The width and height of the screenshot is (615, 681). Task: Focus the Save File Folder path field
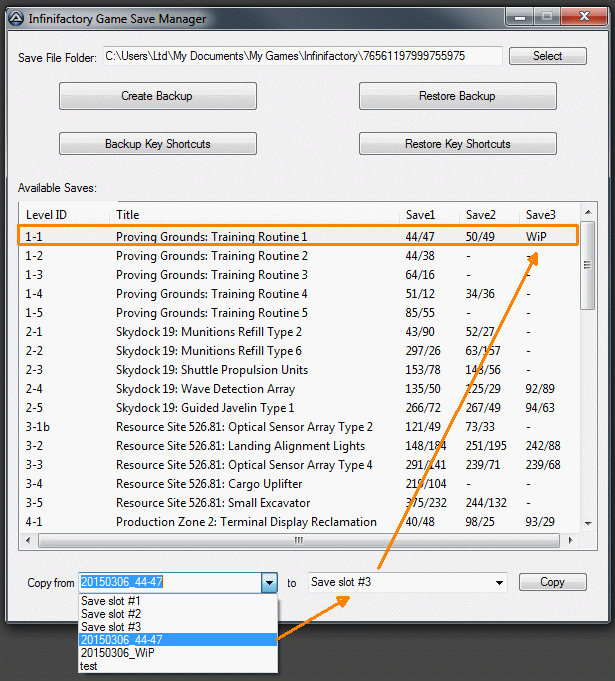click(303, 56)
